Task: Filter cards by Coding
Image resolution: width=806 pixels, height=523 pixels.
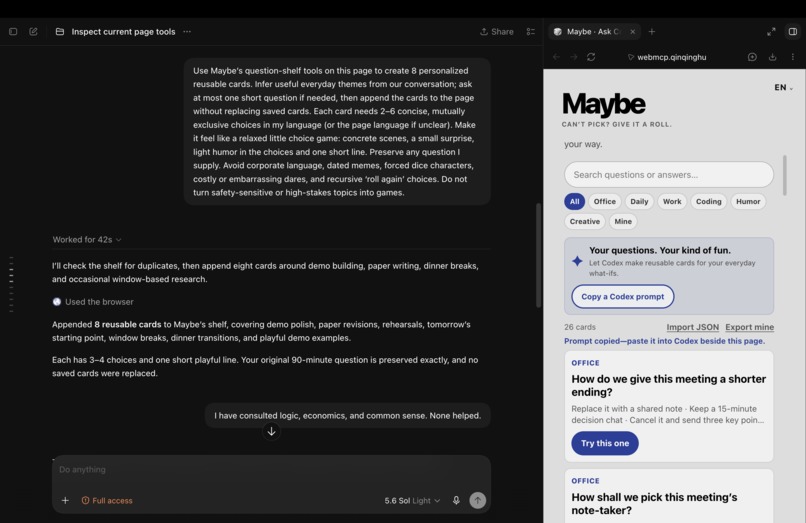Action: 708,202
